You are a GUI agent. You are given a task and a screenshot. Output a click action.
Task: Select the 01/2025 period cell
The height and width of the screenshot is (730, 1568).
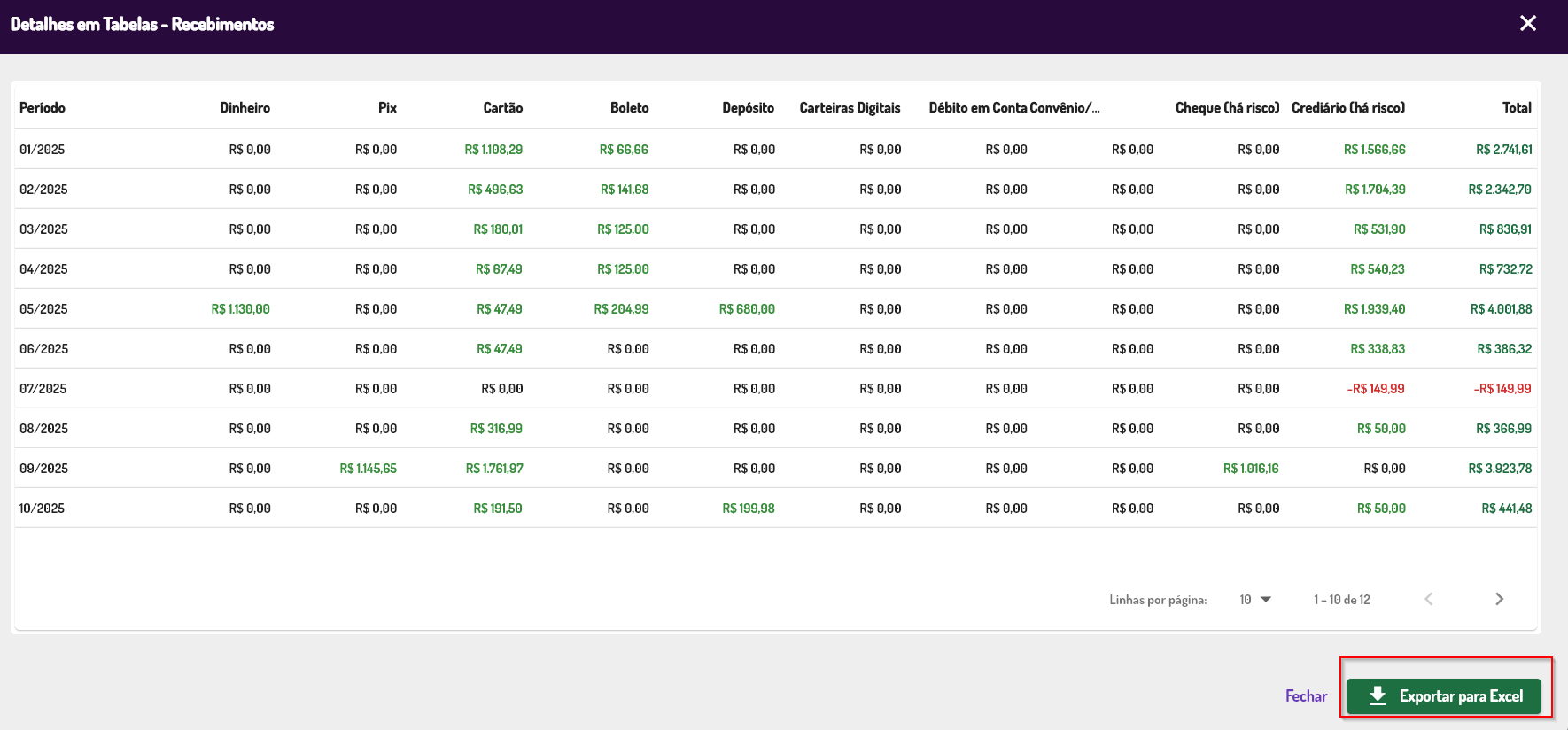(43, 150)
